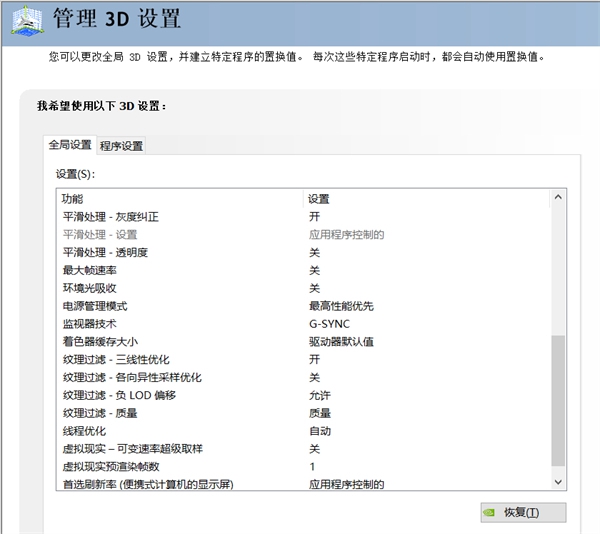
Task: Click the 设置 column header
Action: pyautogui.click(x=427, y=199)
